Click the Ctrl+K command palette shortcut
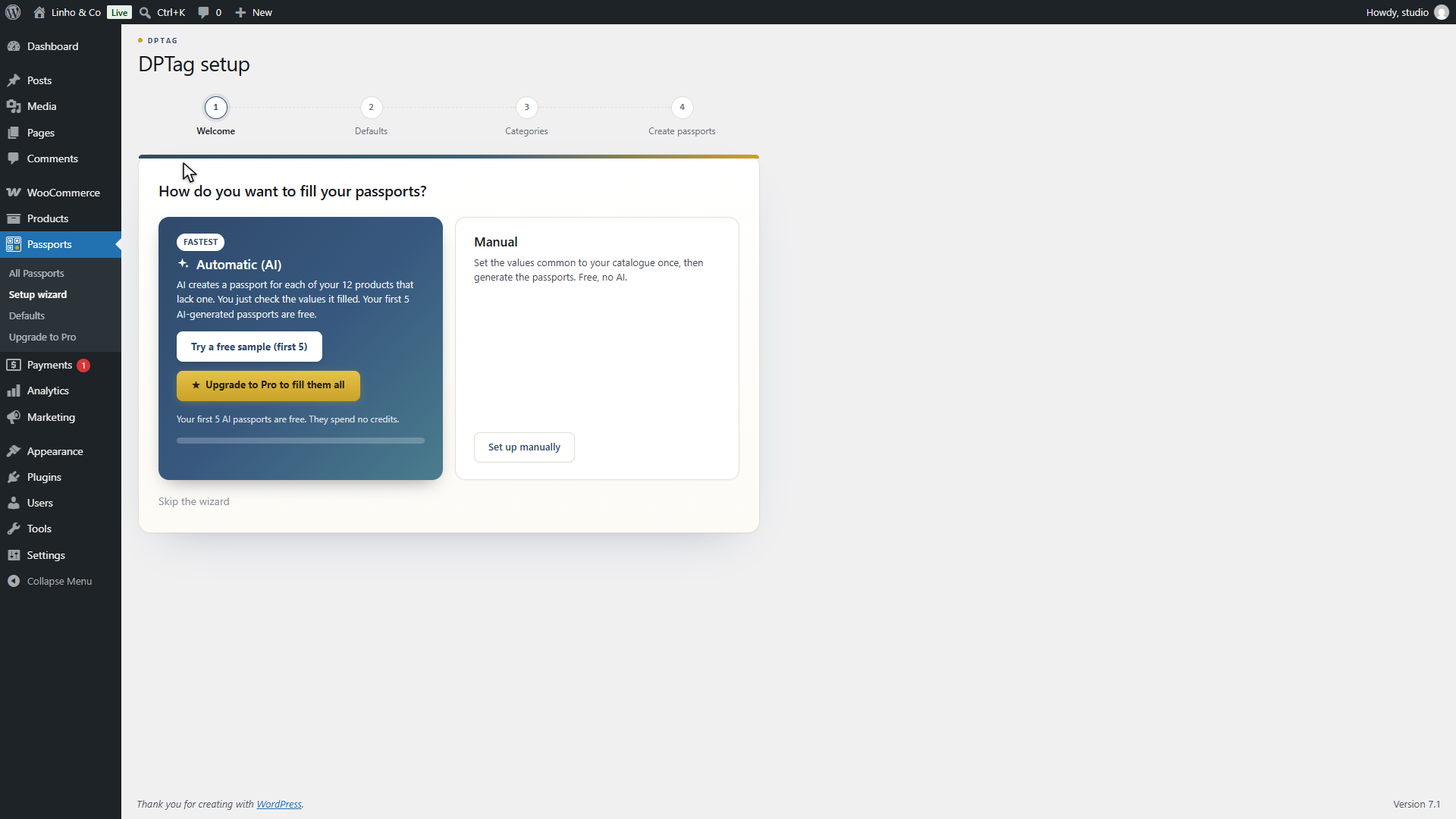 (171, 12)
